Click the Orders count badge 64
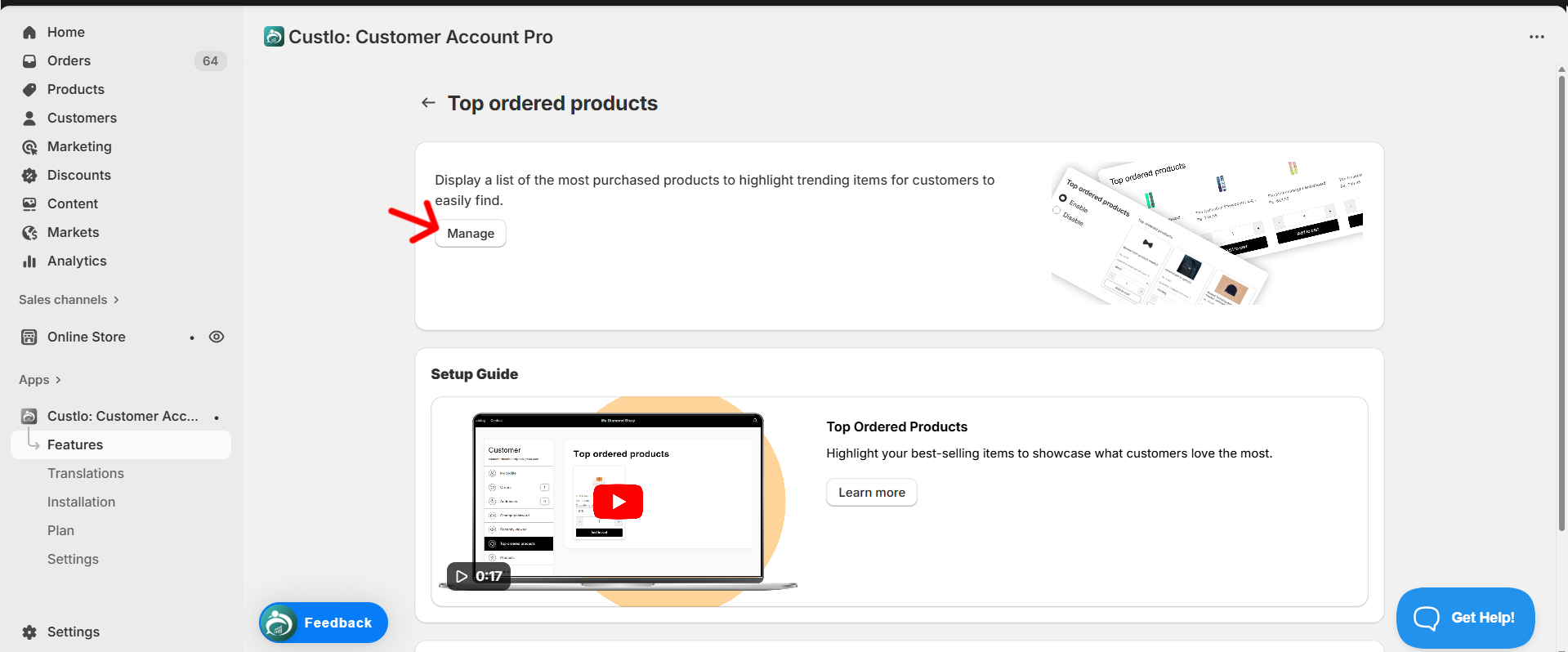The width and height of the screenshot is (1568, 652). pos(210,61)
